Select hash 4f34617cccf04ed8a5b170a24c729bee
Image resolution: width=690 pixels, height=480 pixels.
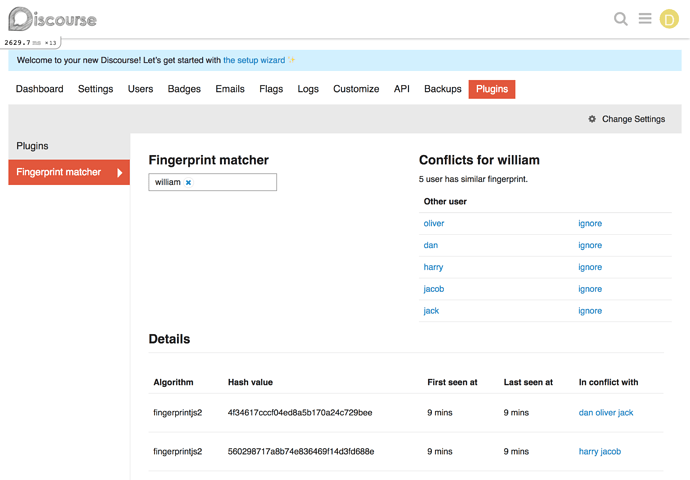tap(300, 413)
